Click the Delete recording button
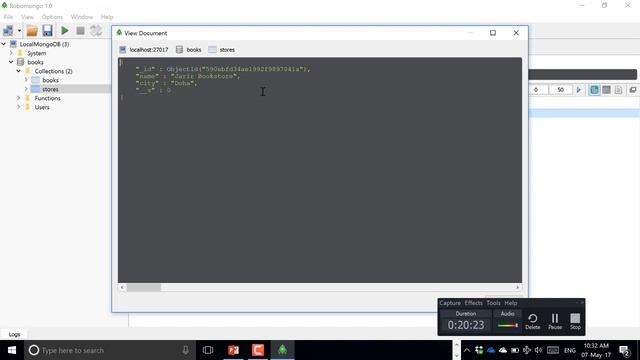 [532, 321]
